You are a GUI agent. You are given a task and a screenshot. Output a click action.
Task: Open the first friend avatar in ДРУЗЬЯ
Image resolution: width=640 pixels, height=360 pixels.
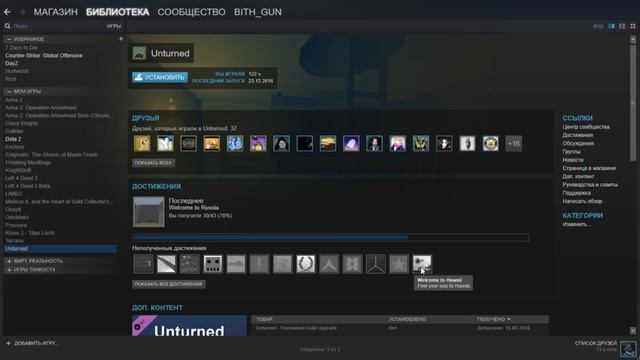pos(142,144)
